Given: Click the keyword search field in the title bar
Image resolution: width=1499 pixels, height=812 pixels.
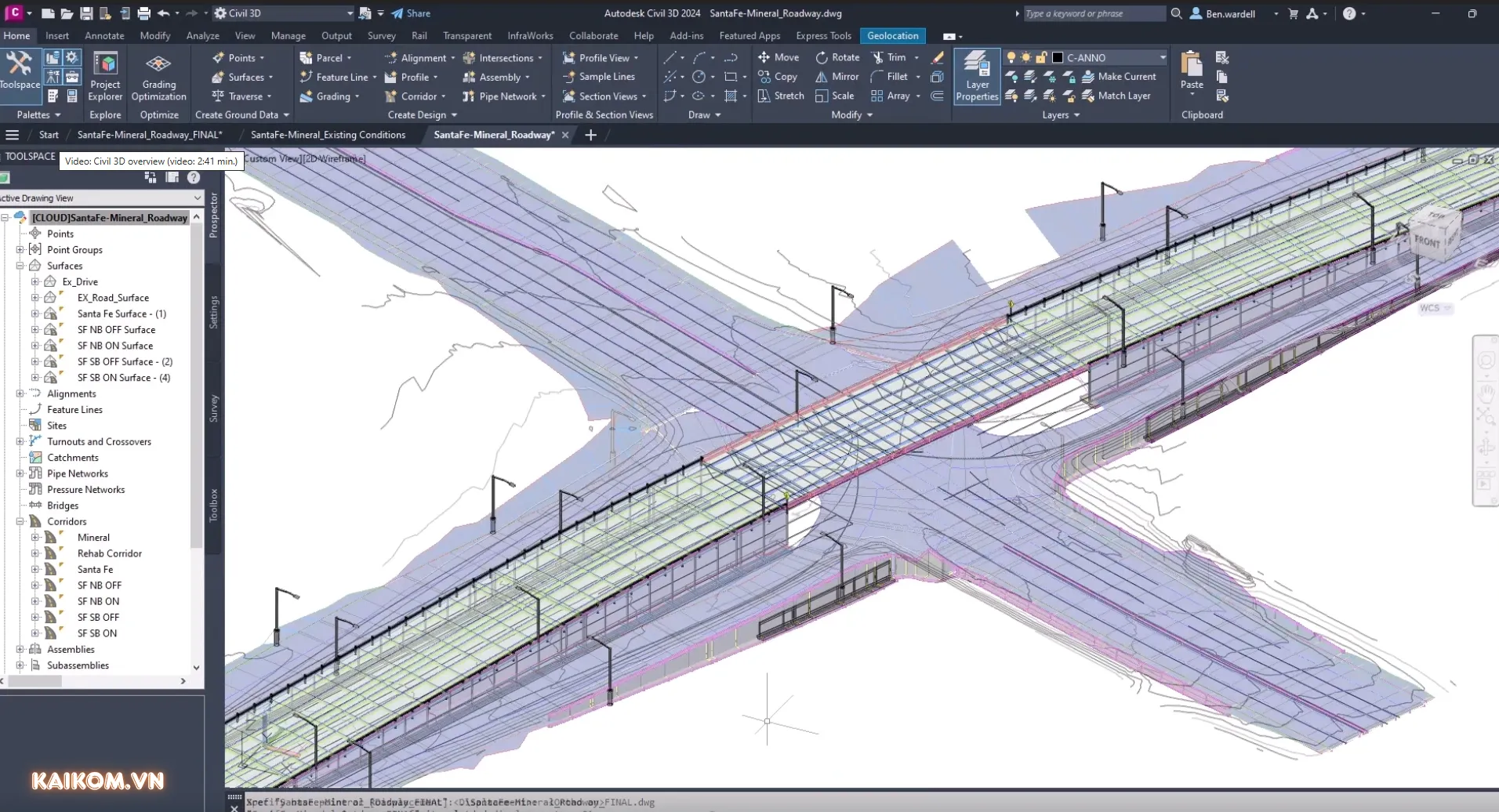Looking at the screenshot, I should tap(1094, 13).
